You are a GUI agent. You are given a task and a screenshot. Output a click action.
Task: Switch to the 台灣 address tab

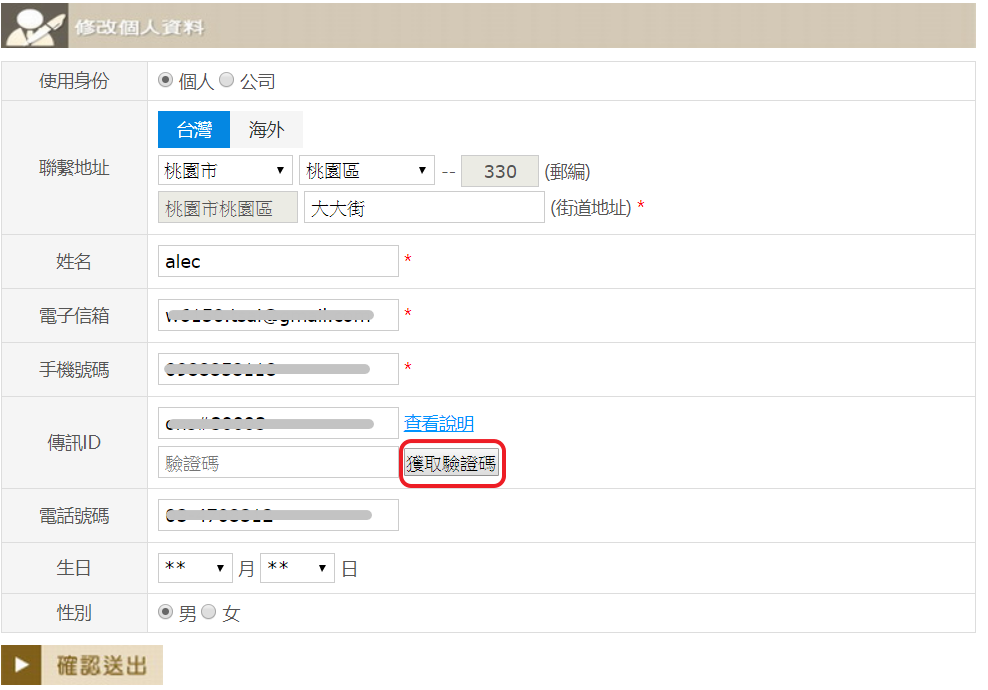(x=194, y=130)
